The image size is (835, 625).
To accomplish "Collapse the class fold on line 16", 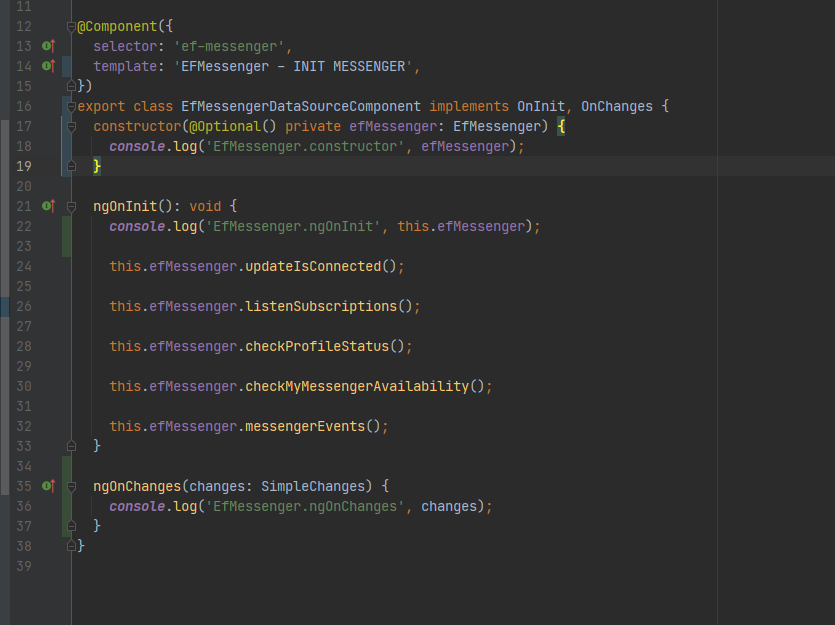I will (71, 106).
